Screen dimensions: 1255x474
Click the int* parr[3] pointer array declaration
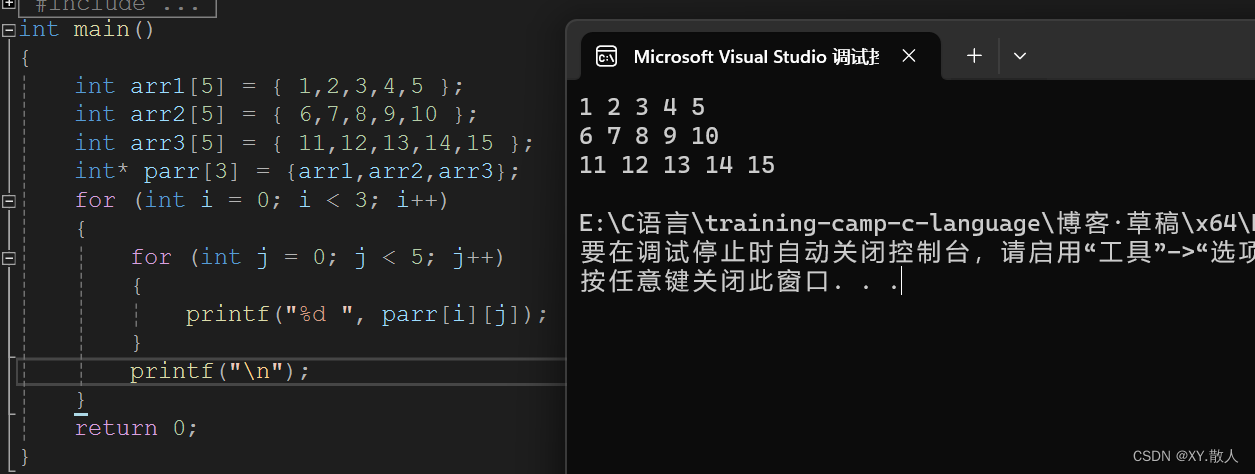[x=298, y=171]
